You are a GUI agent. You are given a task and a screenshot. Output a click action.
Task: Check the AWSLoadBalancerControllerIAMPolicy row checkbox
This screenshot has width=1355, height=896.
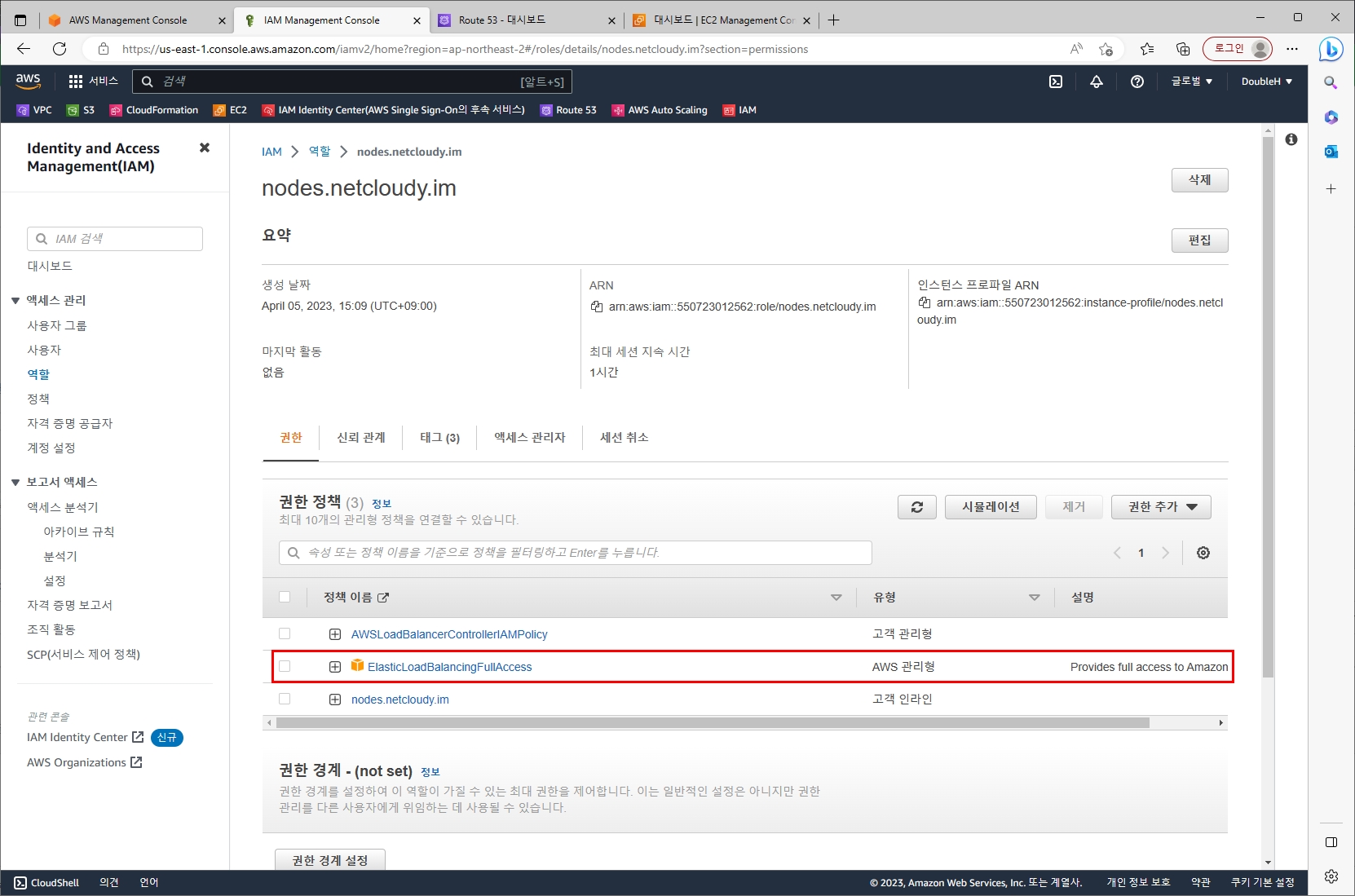point(285,633)
